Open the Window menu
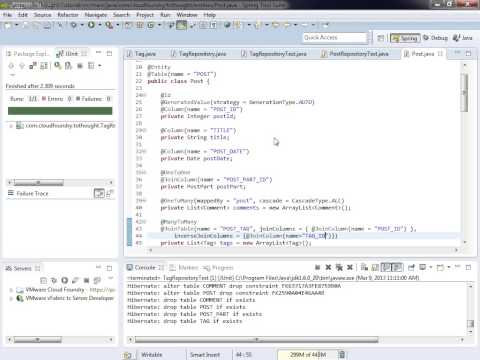The image size is (480, 360). [187, 15]
